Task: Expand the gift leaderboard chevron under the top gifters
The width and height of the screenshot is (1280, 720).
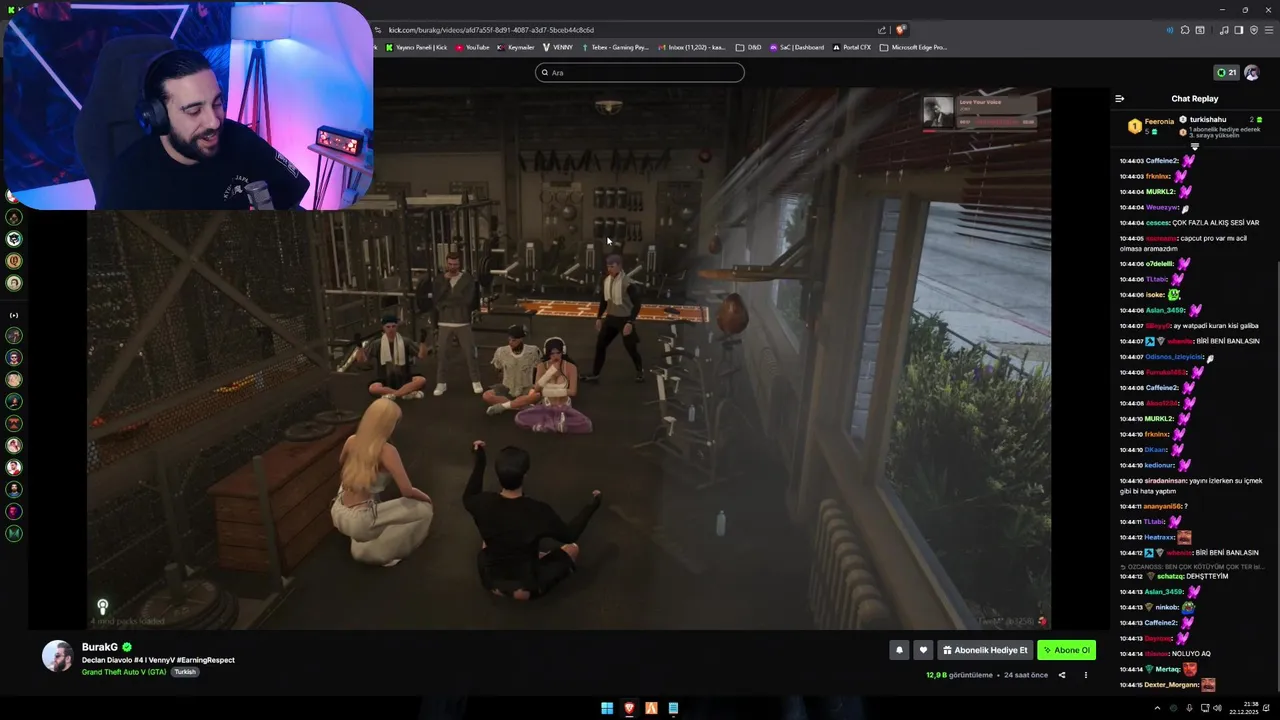Action: (x=1194, y=147)
